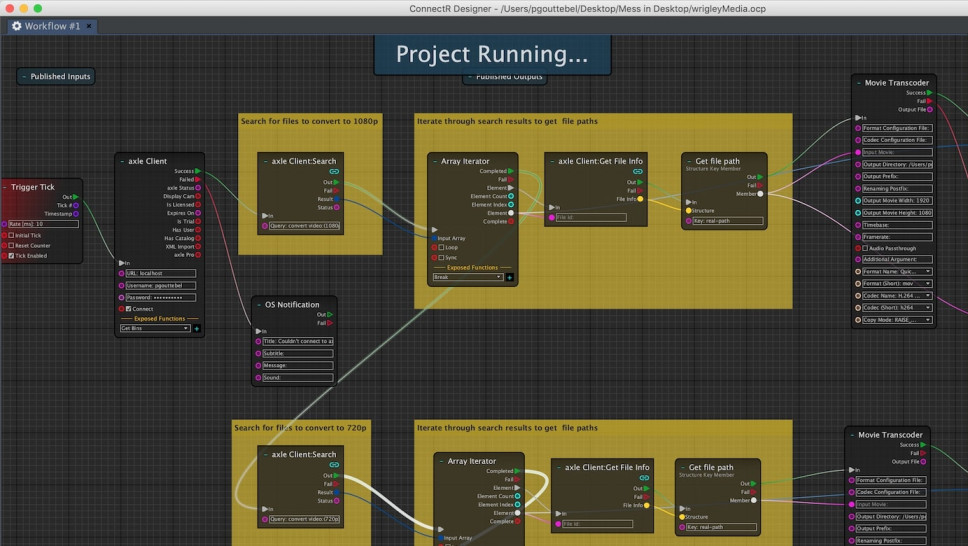Collapse the top axle Client:Get File Info node

coord(552,161)
